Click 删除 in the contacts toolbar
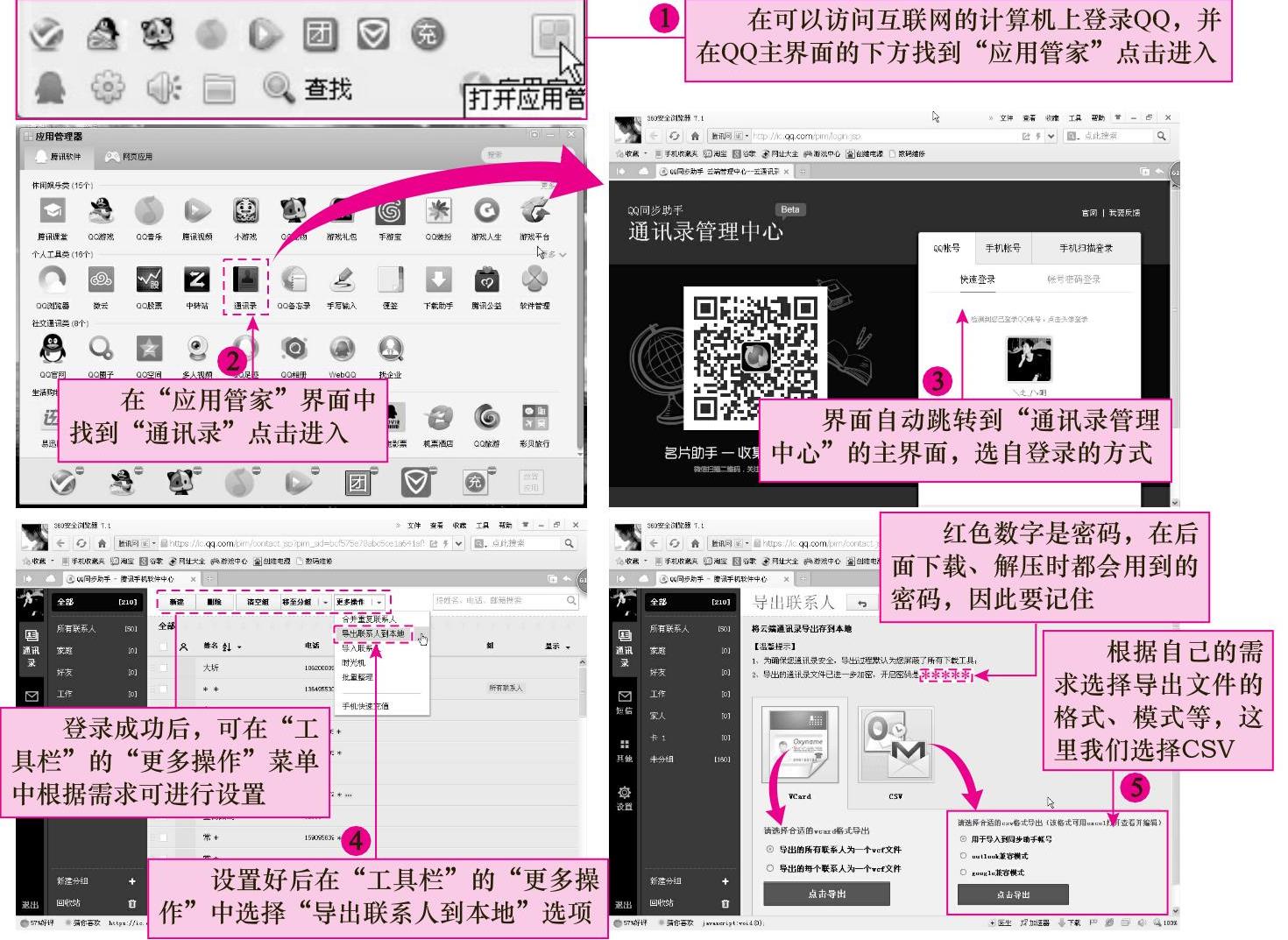This screenshot has height=940, width=1288. click(216, 602)
